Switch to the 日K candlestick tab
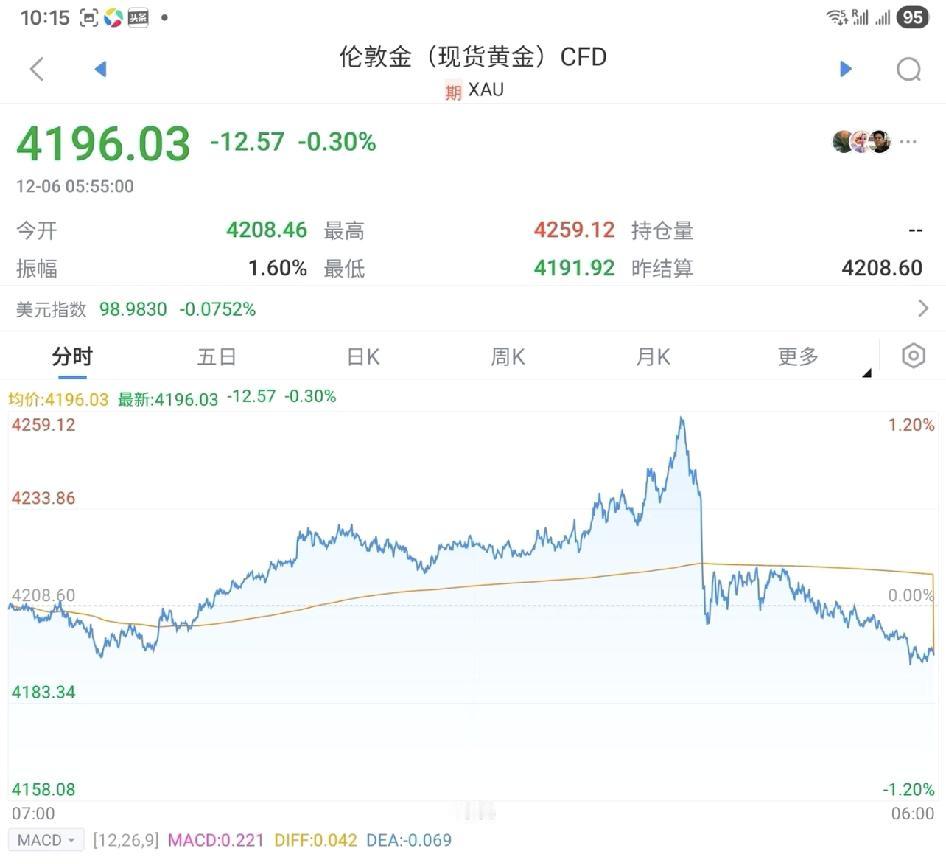 362,356
